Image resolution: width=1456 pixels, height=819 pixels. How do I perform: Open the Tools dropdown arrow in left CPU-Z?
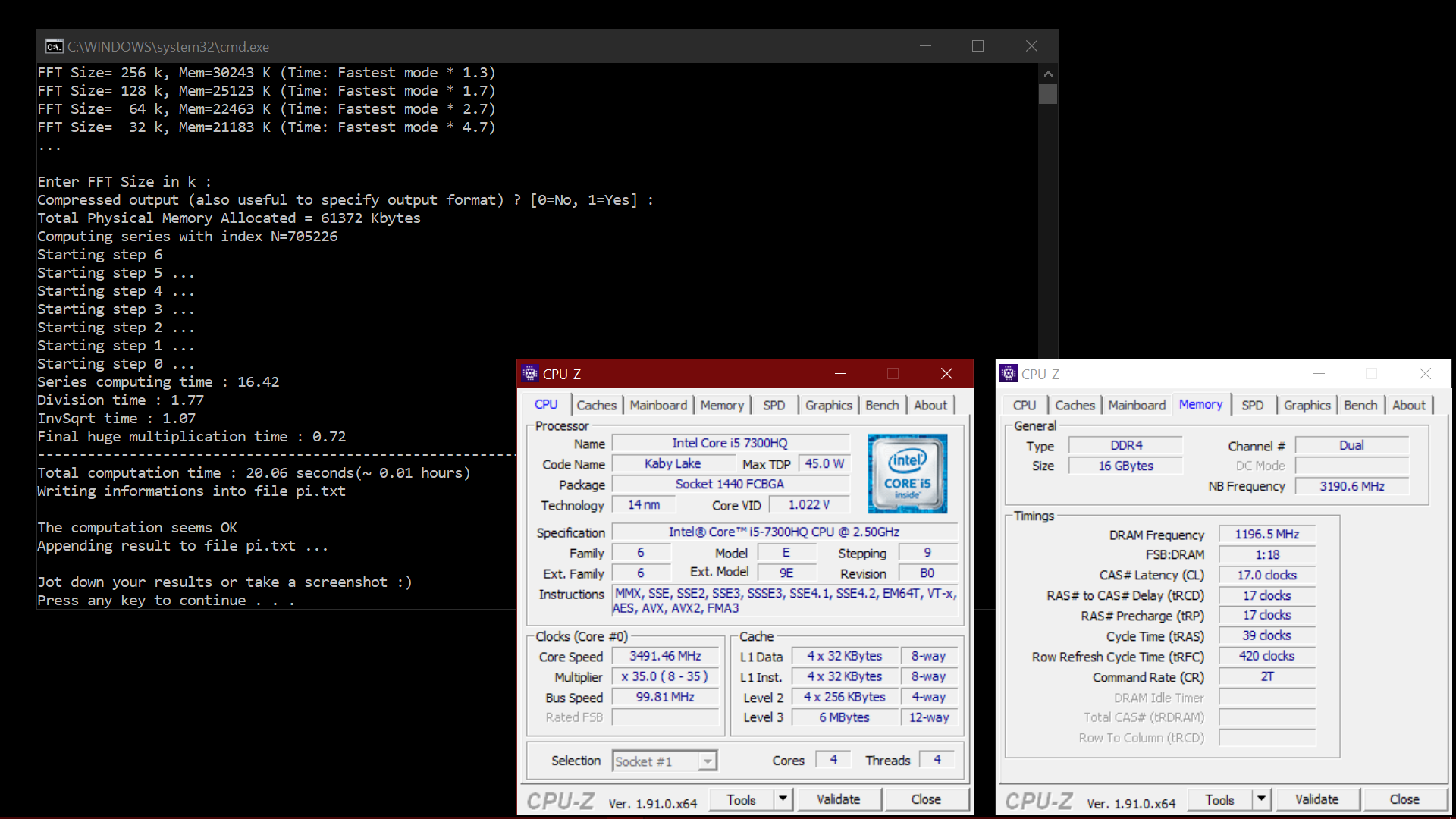[x=783, y=799]
